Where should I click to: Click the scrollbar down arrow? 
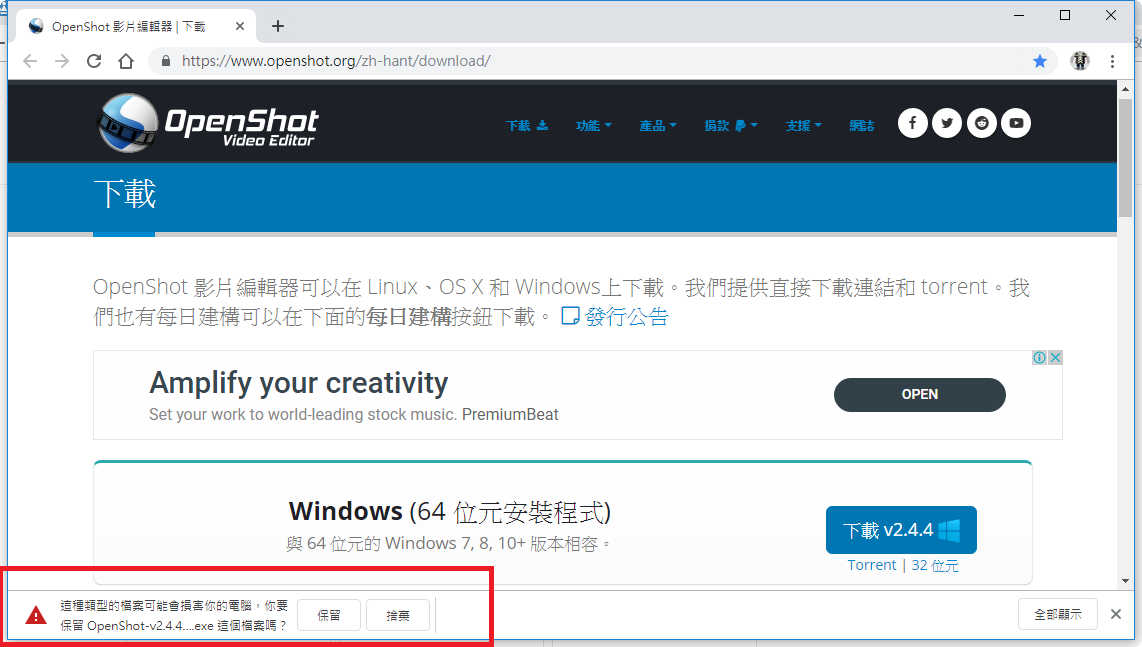point(1125,581)
